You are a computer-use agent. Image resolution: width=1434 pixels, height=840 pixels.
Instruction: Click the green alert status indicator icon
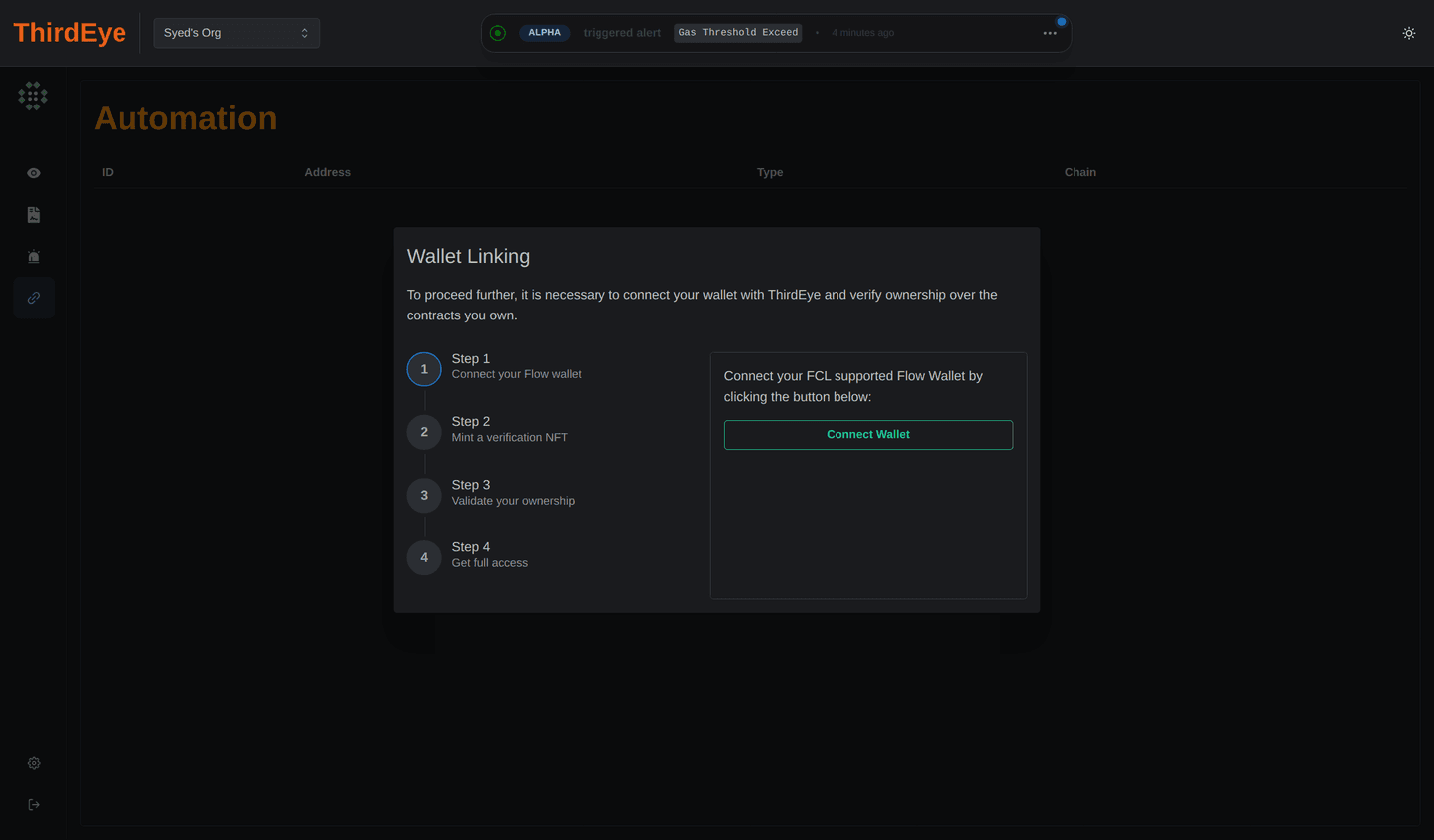498,33
